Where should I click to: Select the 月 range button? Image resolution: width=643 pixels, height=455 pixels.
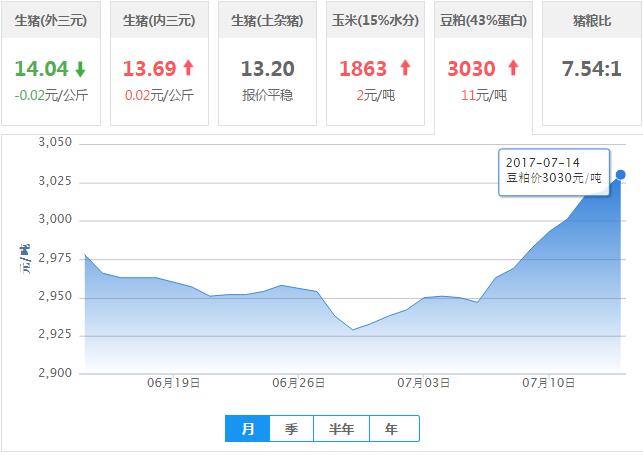tap(248, 428)
